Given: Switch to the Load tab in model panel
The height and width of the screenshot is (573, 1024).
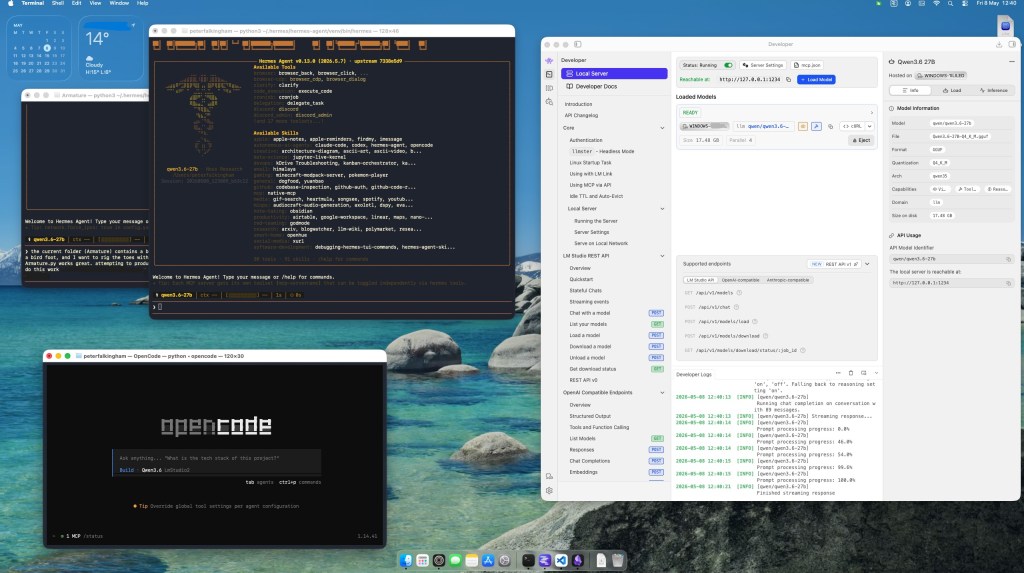Looking at the screenshot, I should [x=952, y=90].
